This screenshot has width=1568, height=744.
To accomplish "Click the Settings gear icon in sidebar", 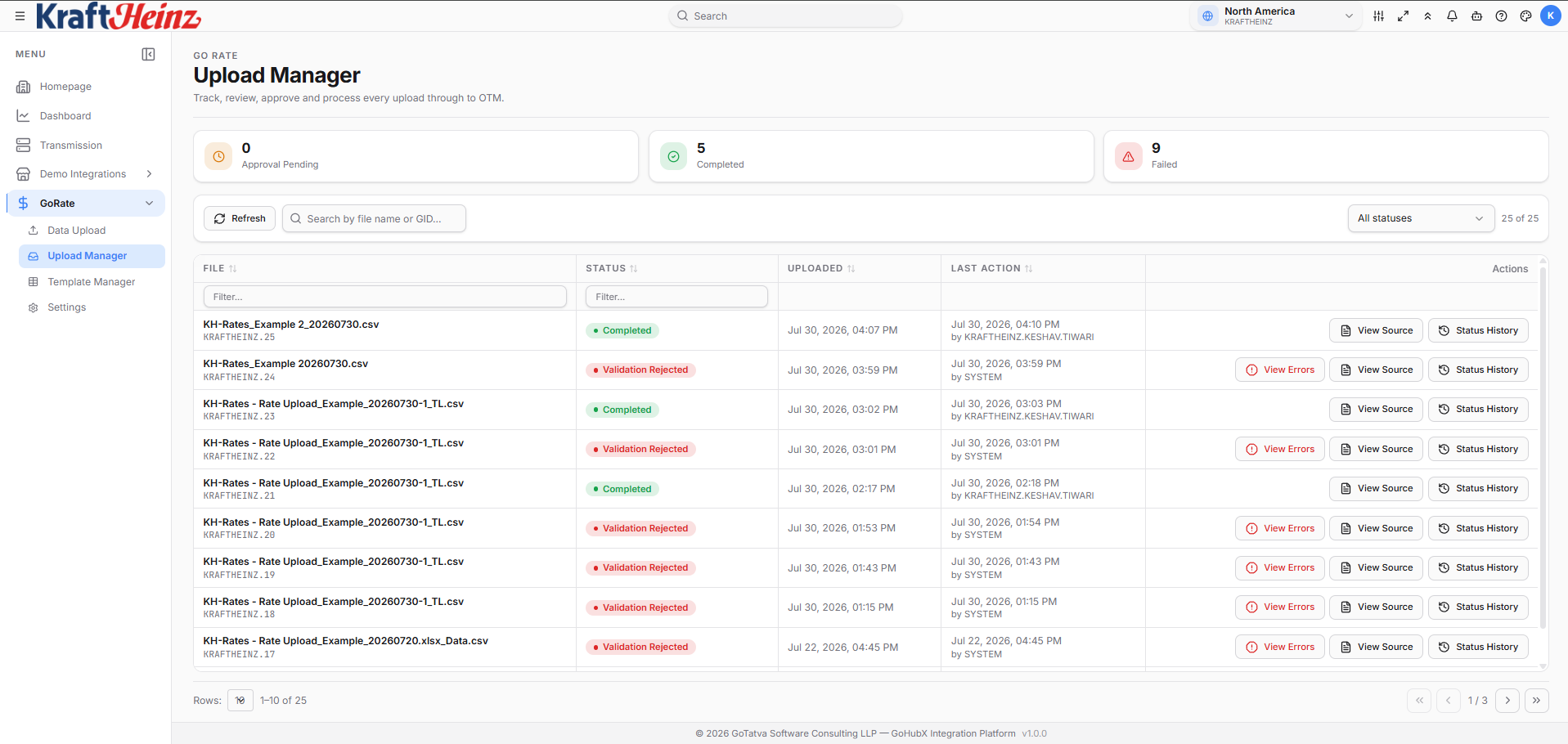I will (34, 308).
